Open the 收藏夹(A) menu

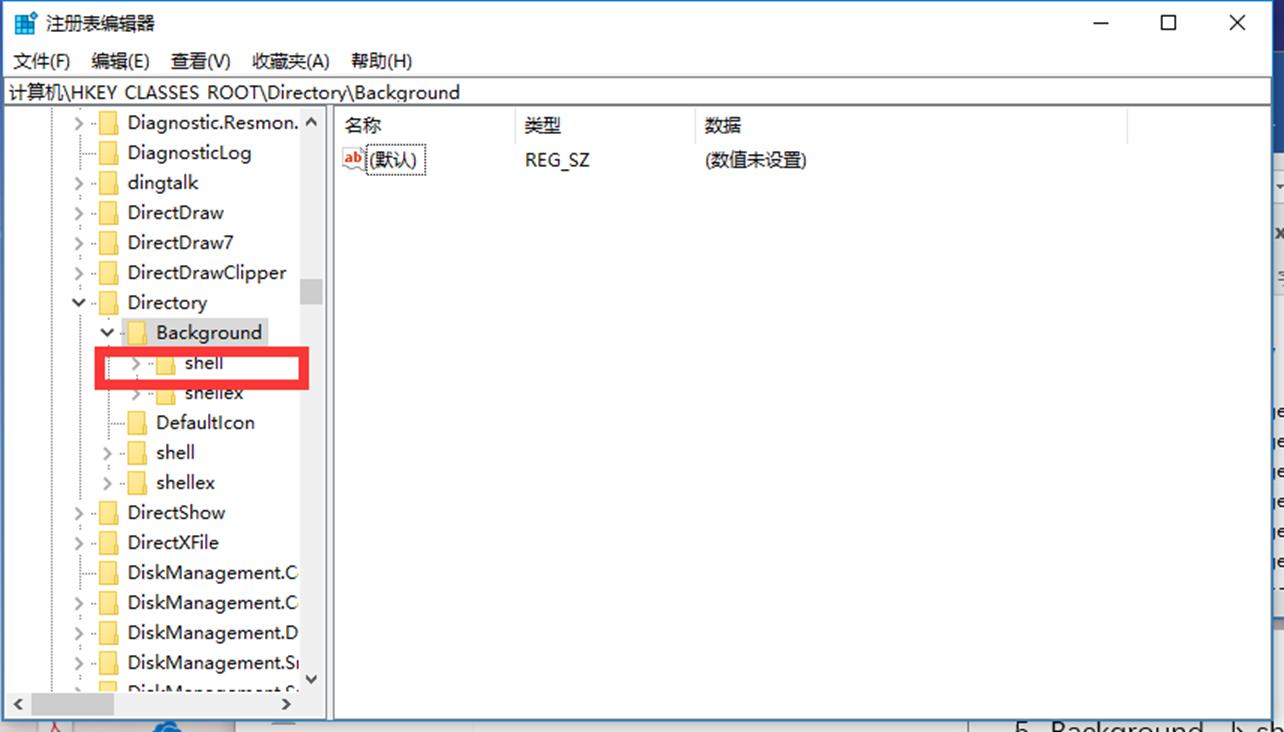(x=290, y=61)
